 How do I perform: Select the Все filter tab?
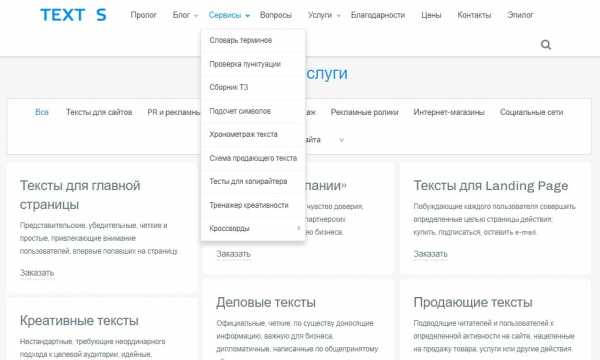click(x=42, y=112)
